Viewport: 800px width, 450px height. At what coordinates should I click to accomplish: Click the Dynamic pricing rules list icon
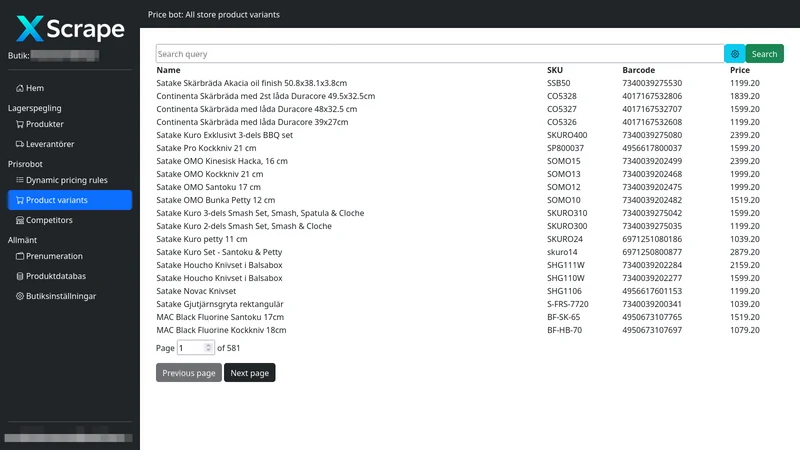[20, 180]
